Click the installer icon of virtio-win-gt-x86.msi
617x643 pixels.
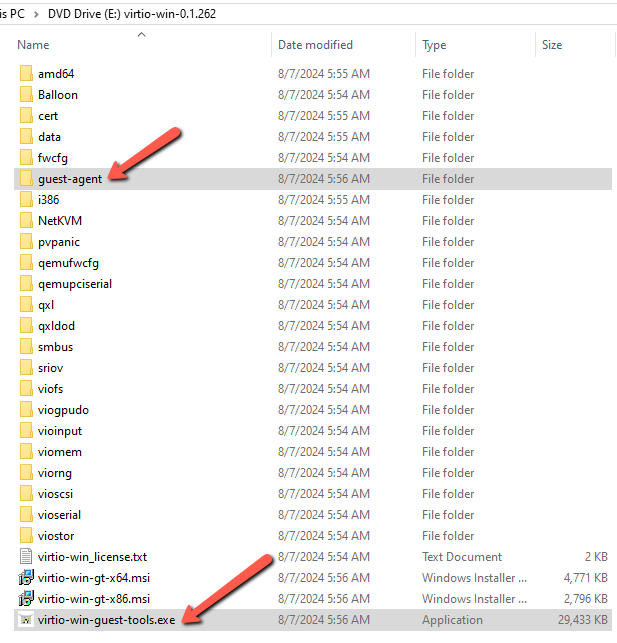click(x=26, y=599)
